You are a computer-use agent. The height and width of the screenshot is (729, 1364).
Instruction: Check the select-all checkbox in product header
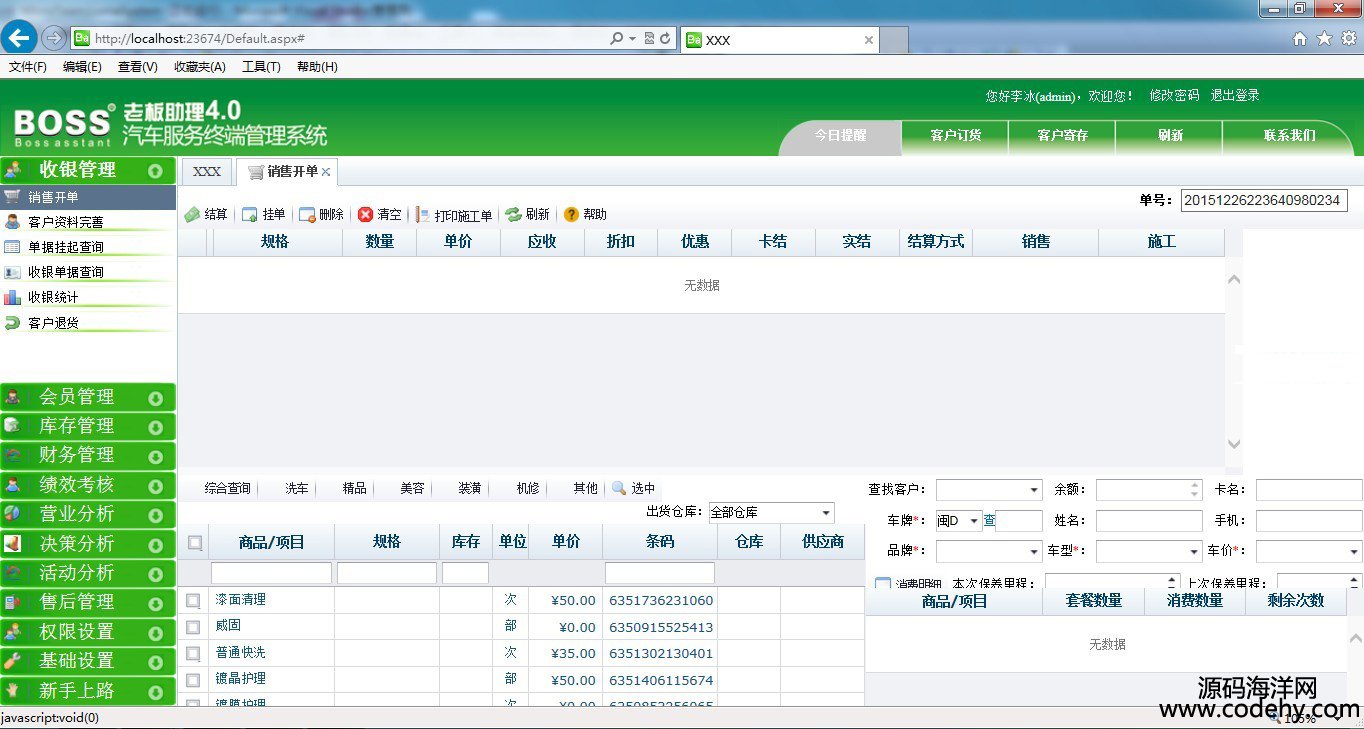pos(195,542)
